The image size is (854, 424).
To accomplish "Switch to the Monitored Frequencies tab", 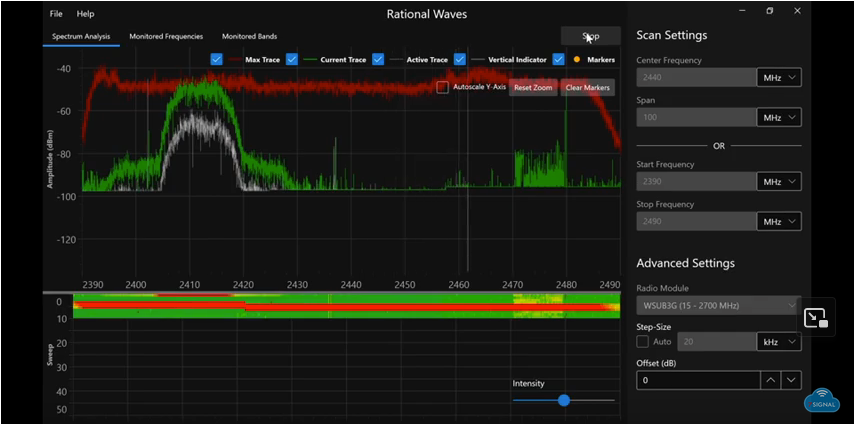I will coord(165,37).
